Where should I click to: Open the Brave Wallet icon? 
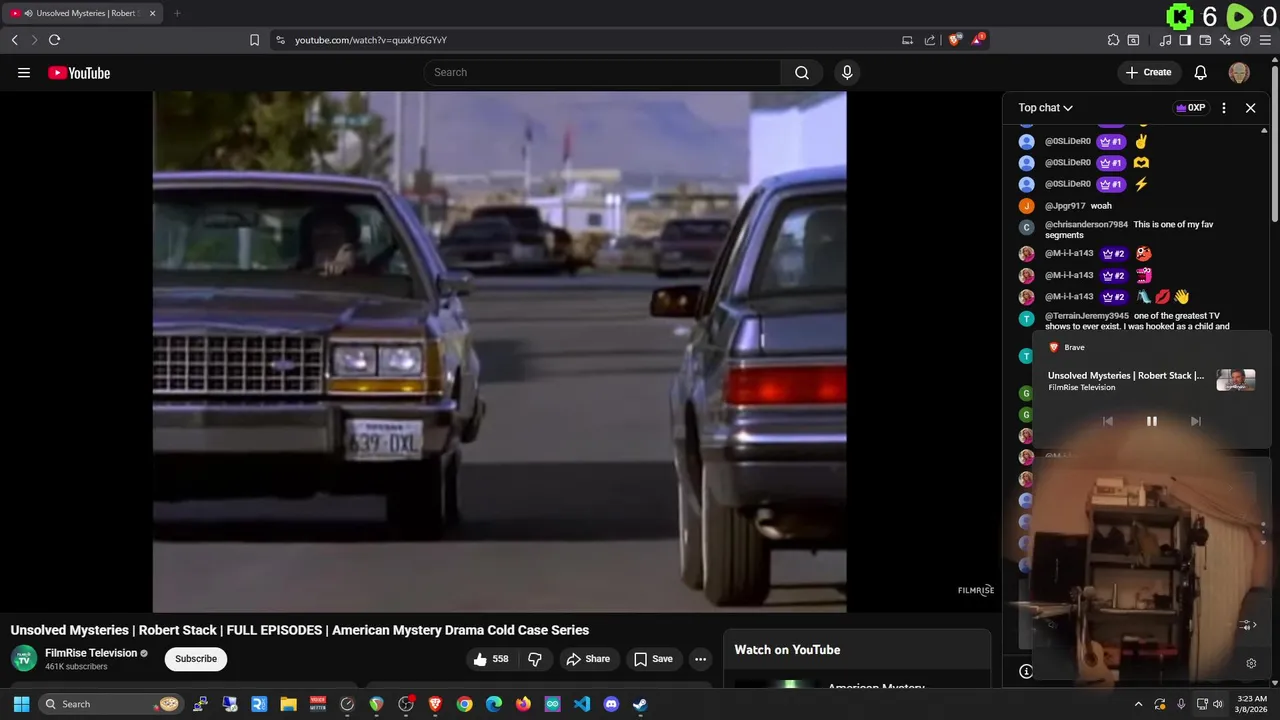point(1205,40)
